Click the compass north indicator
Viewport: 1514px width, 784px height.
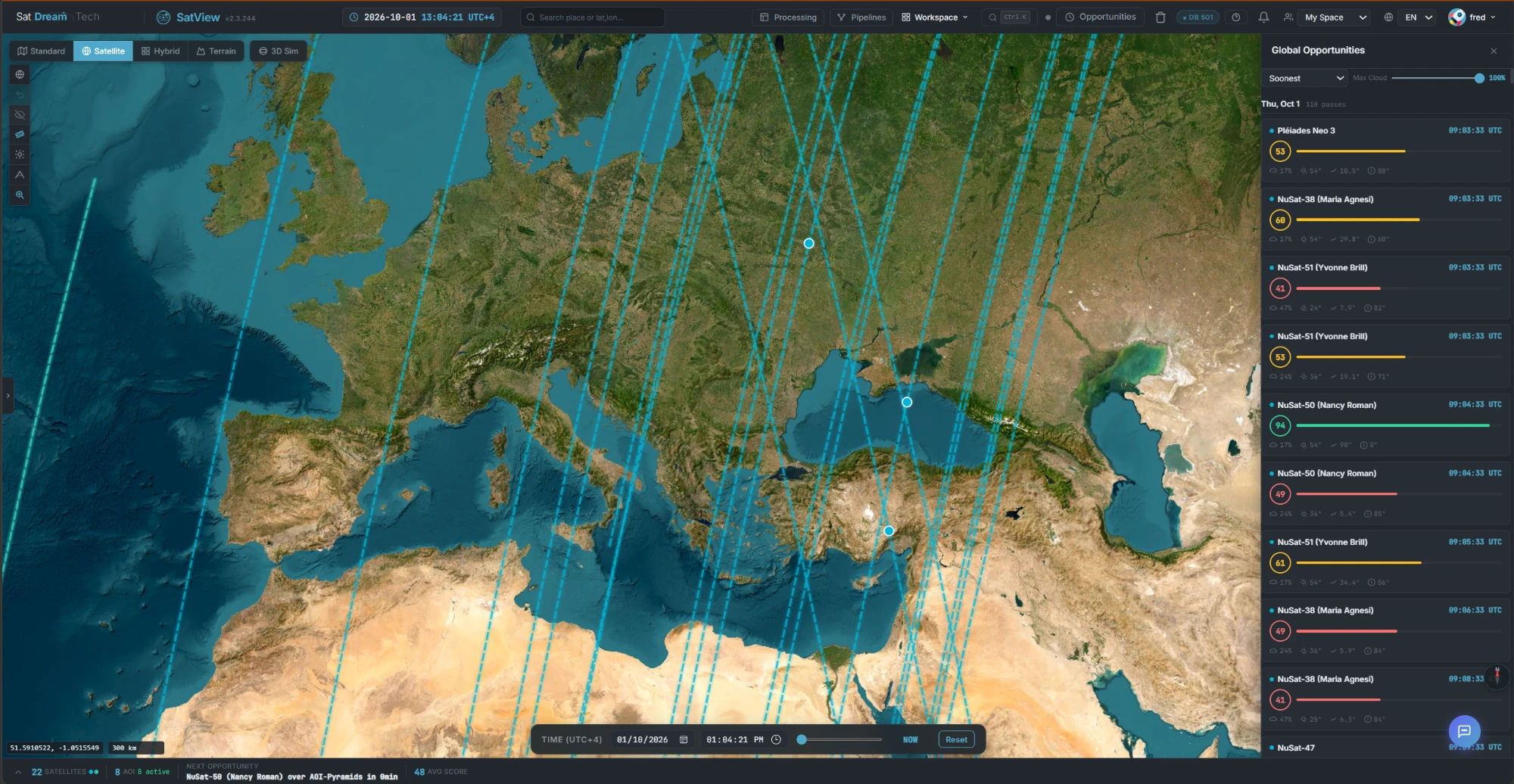tap(1497, 676)
